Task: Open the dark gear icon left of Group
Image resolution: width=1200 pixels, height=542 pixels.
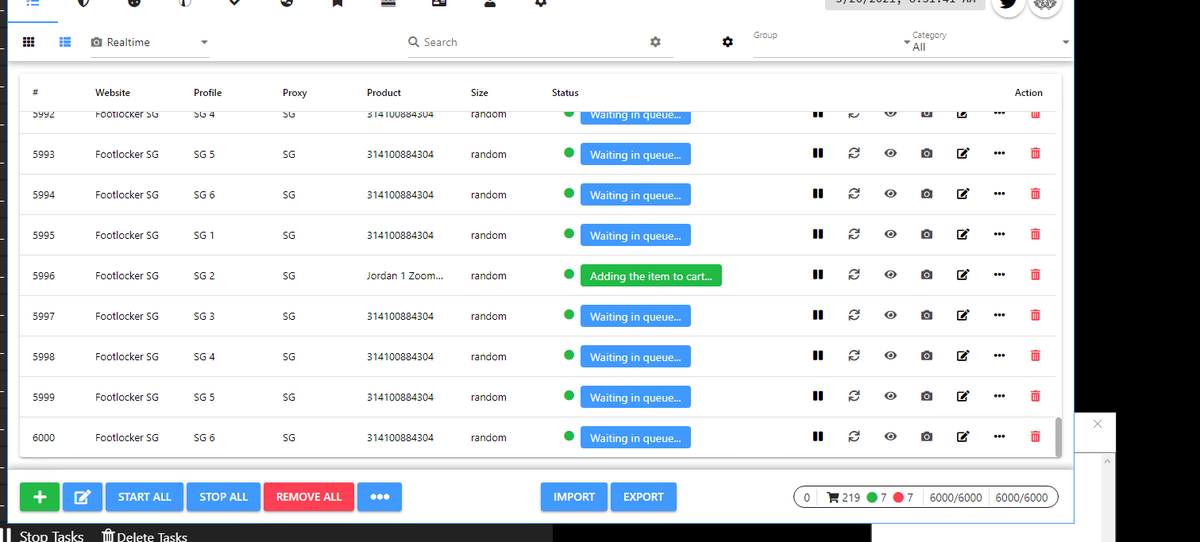Action: pyautogui.click(x=728, y=42)
